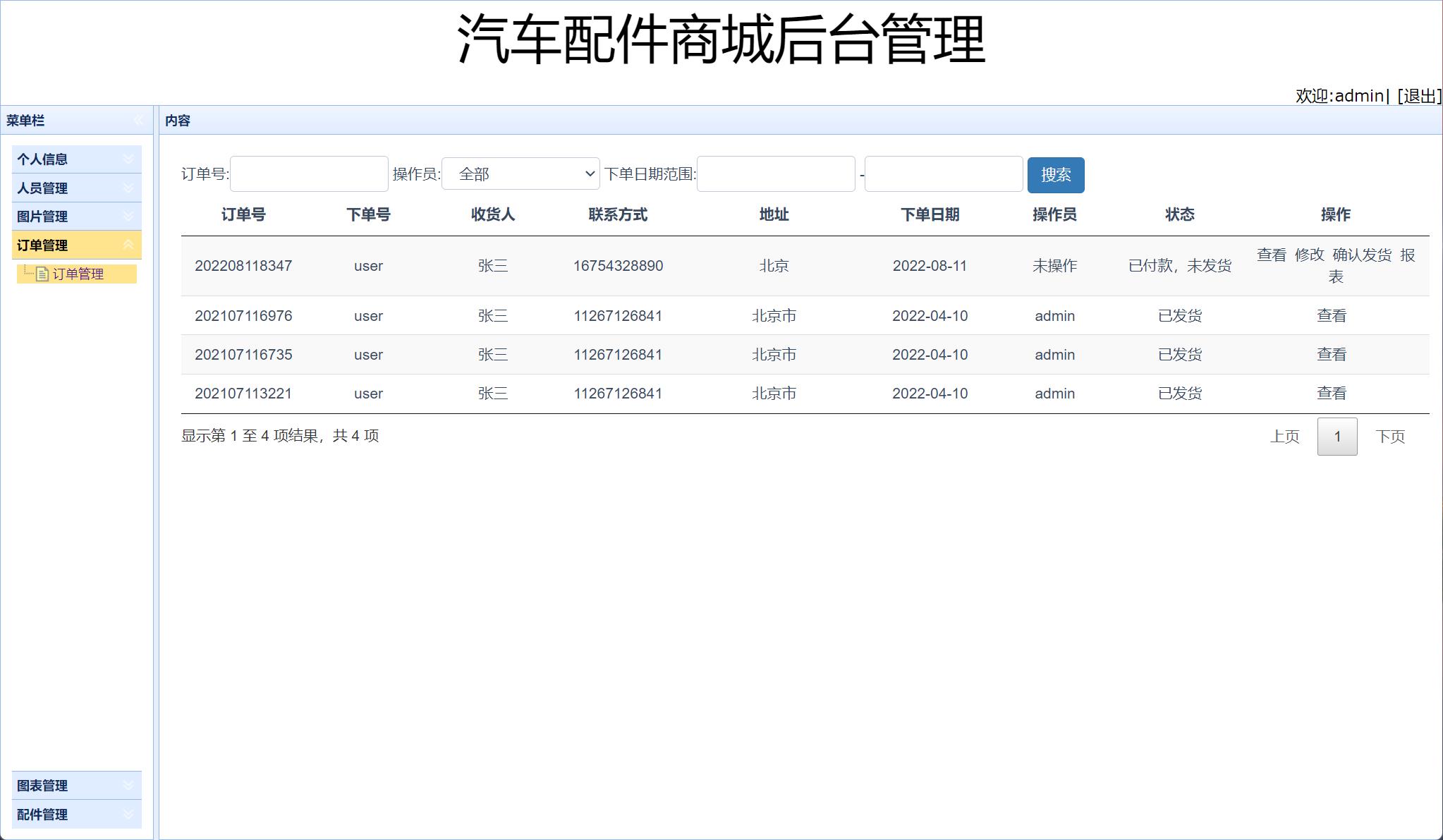Viewport: 1443px width, 840px height.
Task: Click the up chevron icon on 订单管理 header
Action: click(x=128, y=245)
